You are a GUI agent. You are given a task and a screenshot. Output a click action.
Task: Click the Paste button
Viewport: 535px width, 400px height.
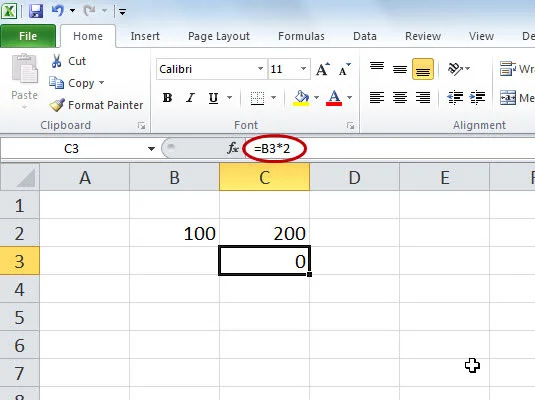tap(25, 81)
